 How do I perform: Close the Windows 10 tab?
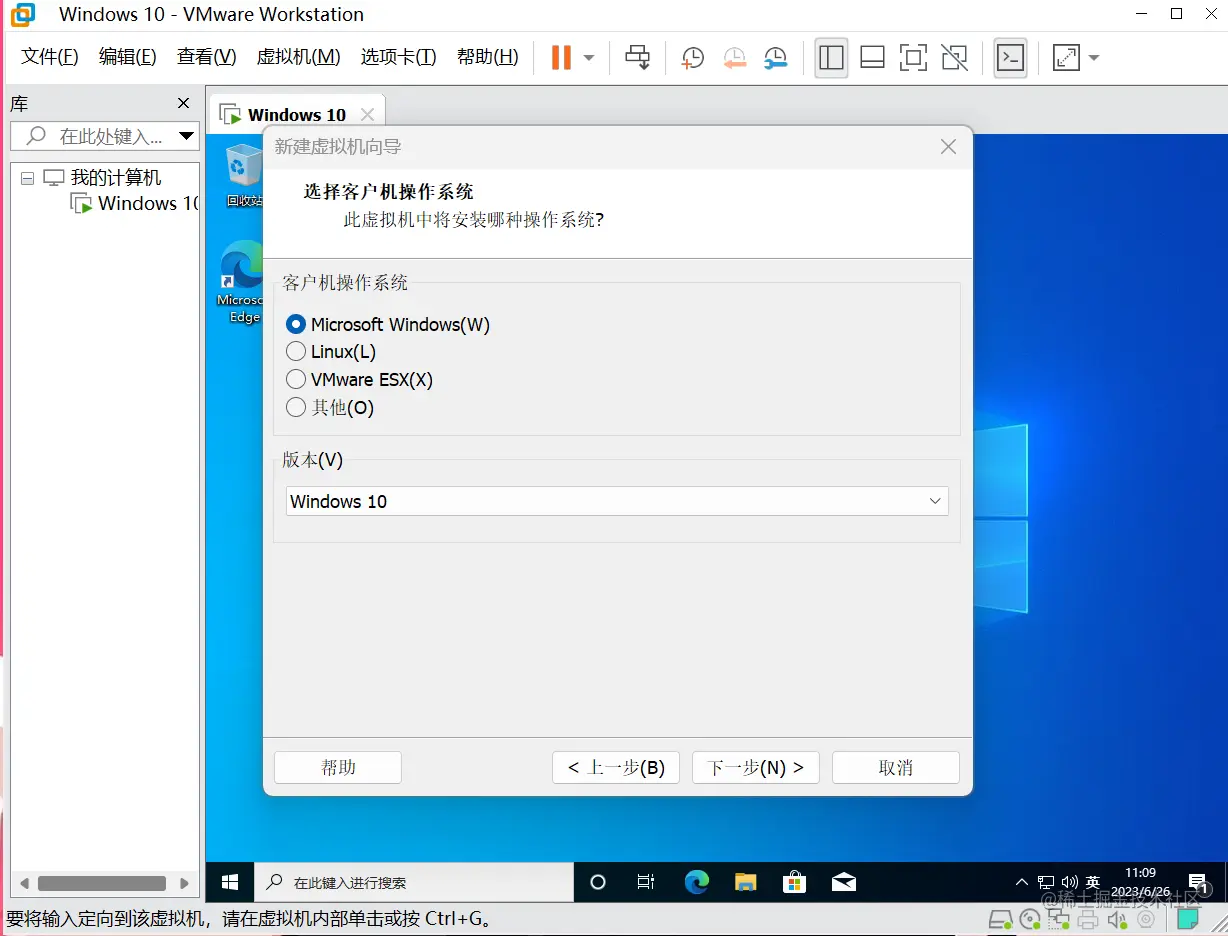pos(367,114)
